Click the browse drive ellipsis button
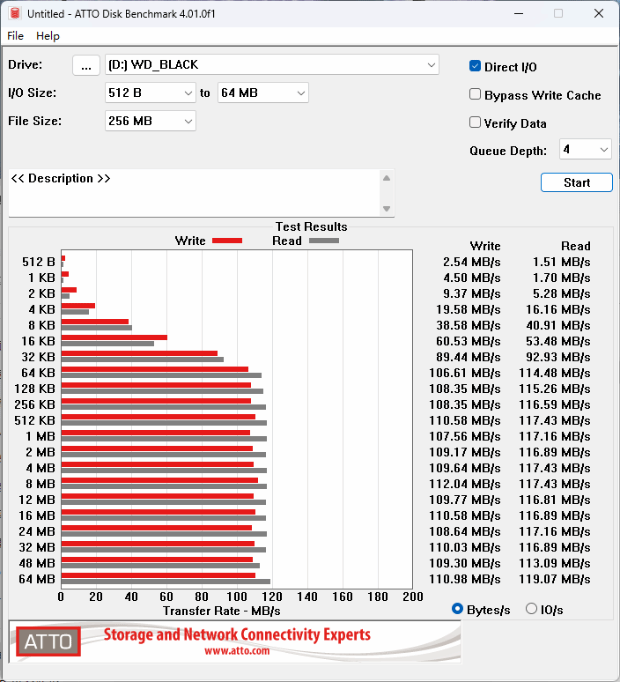This screenshot has width=620, height=682. [86, 66]
